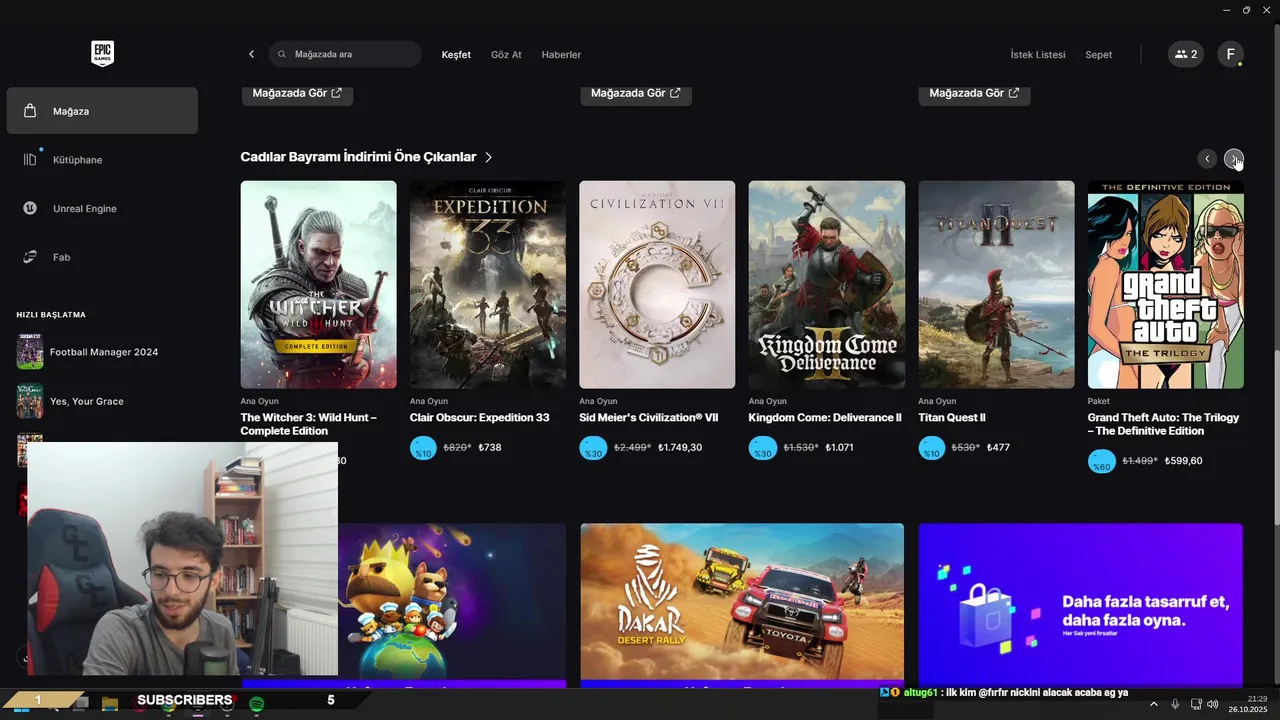Open the Dakar Desert Rally banner
The height and width of the screenshot is (720, 1280).
[742, 605]
